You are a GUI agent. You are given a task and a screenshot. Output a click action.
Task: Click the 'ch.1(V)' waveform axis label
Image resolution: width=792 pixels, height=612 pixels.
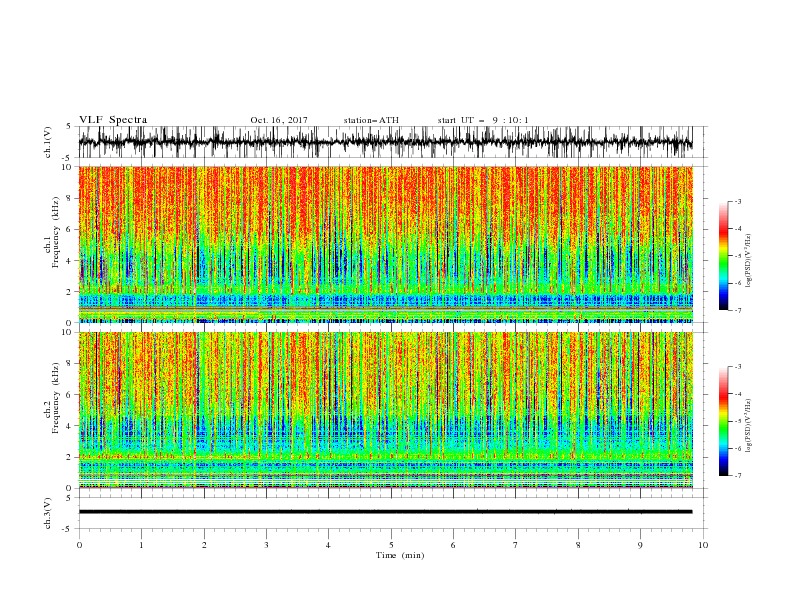coord(48,142)
